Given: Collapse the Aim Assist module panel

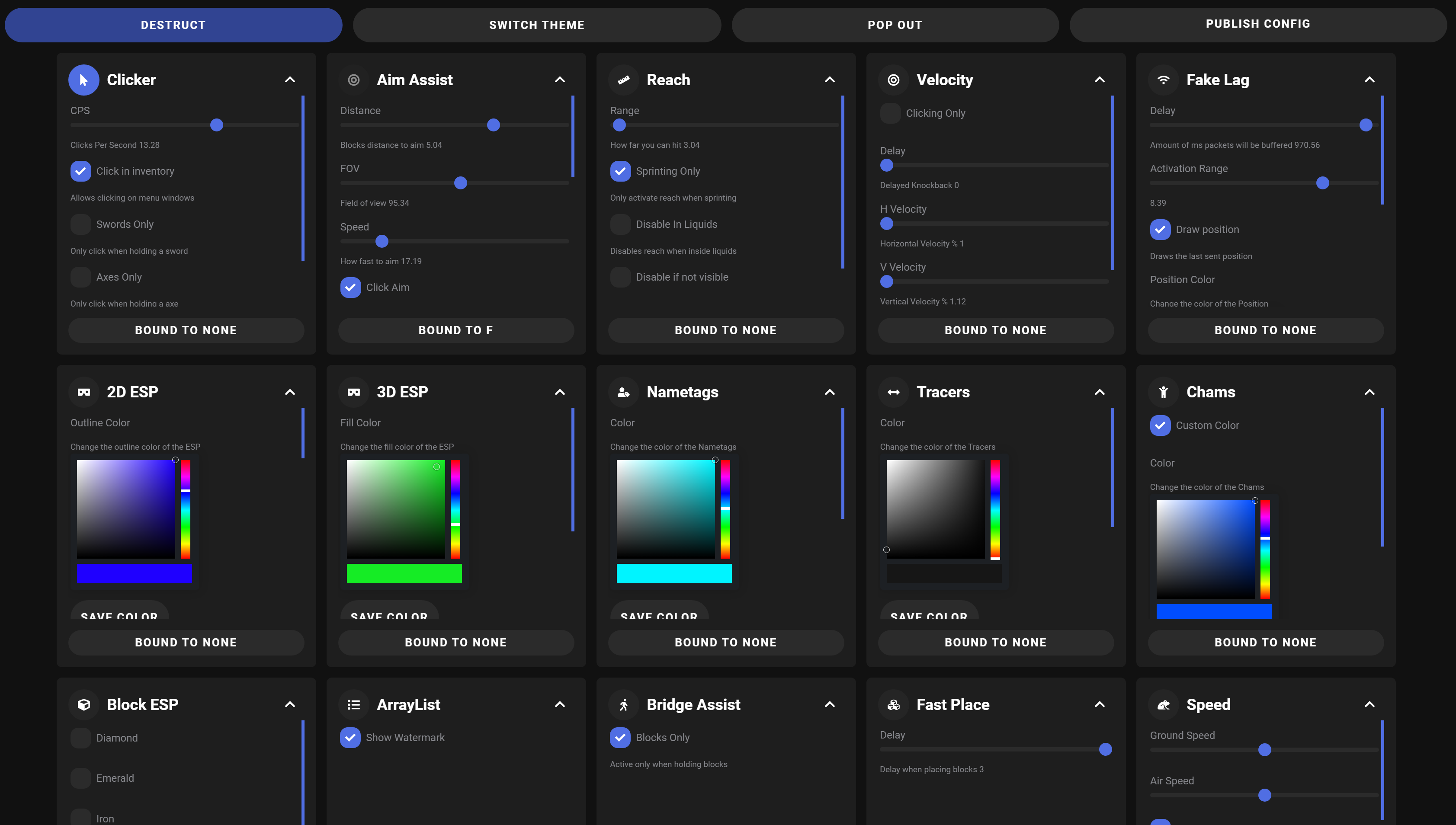Looking at the screenshot, I should tap(559, 79).
